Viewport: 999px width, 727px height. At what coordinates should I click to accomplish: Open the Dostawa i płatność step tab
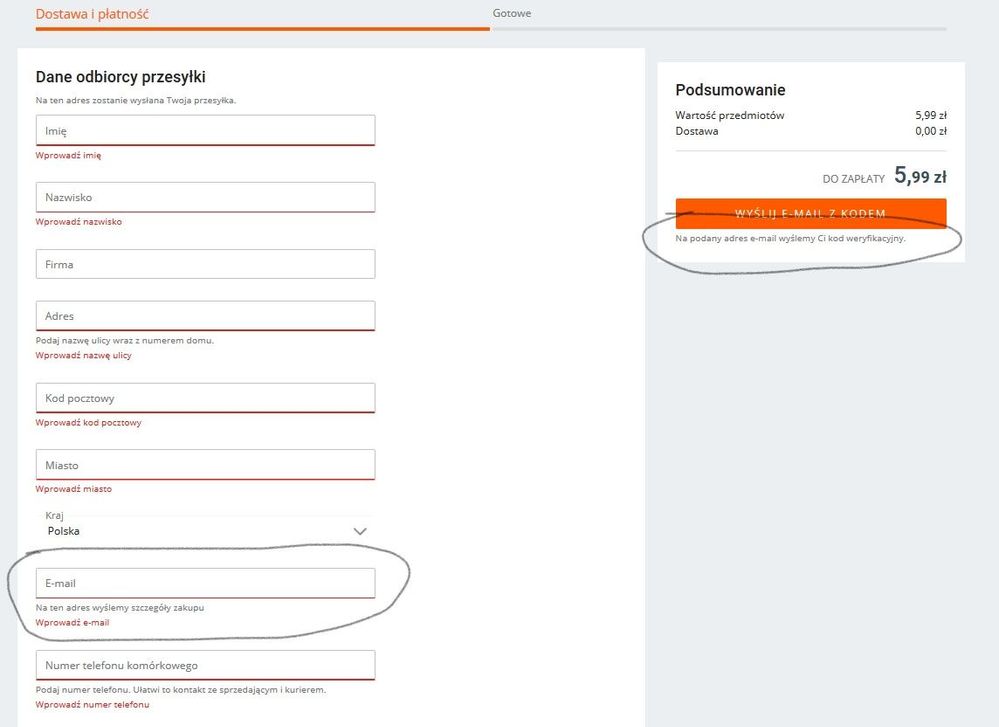pos(92,14)
